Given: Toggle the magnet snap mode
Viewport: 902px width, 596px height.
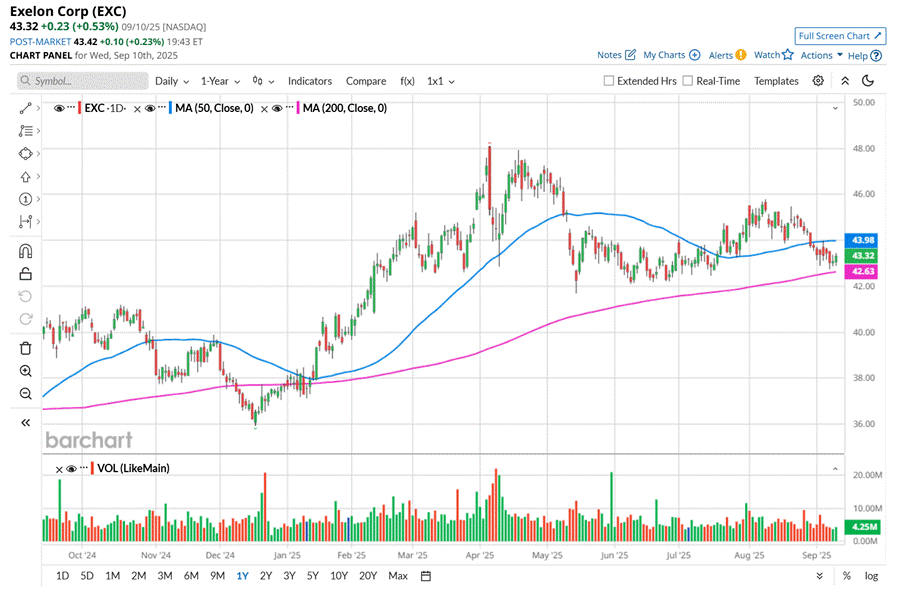Looking at the screenshot, I should click(25, 251).
